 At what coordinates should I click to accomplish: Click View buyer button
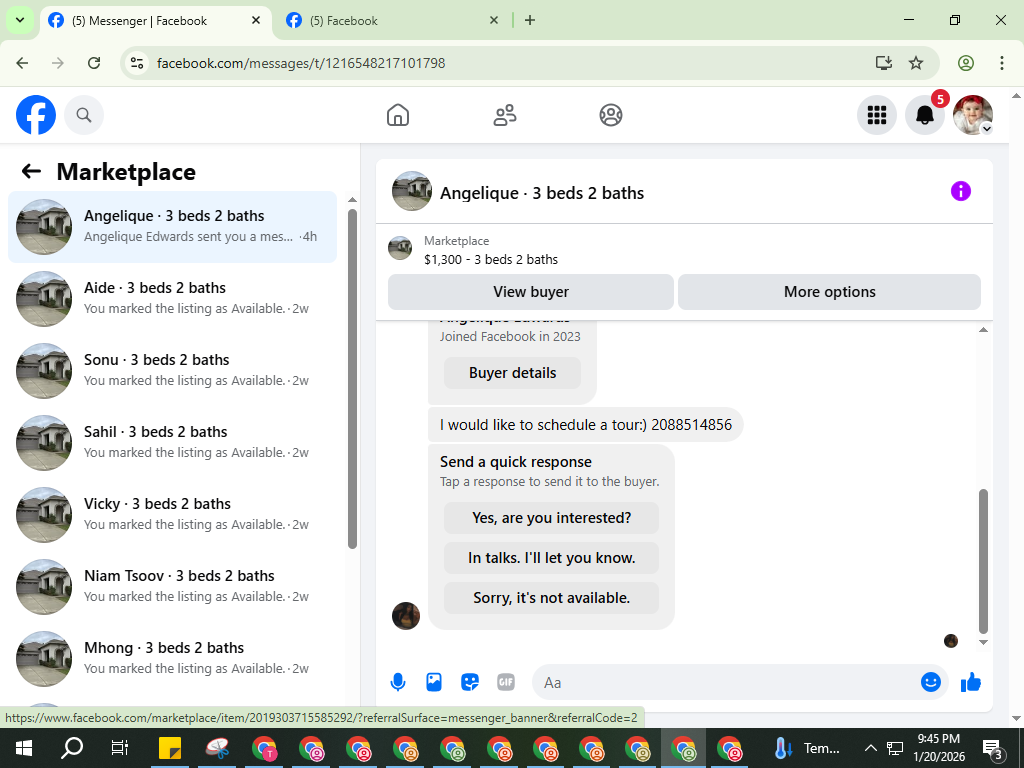point(530,292)
